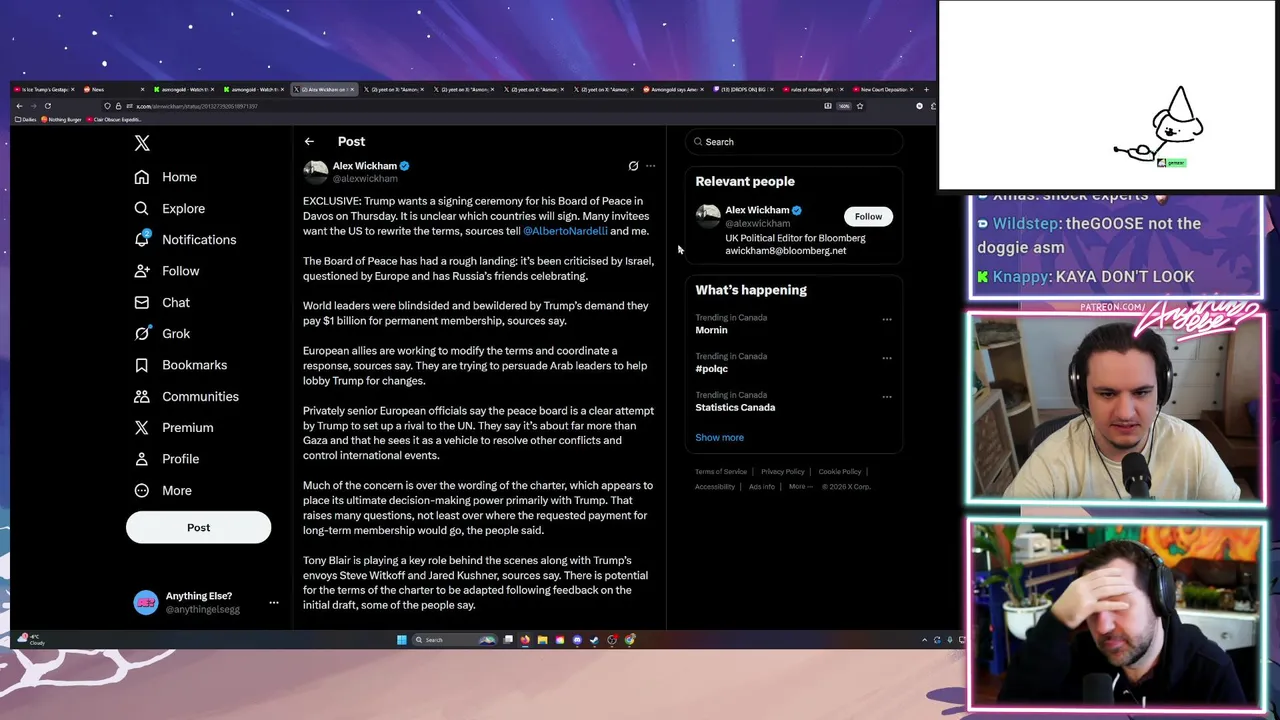Click the X Search field
Viewport: 1280px width, 720px height.
[x=794, y=142]
